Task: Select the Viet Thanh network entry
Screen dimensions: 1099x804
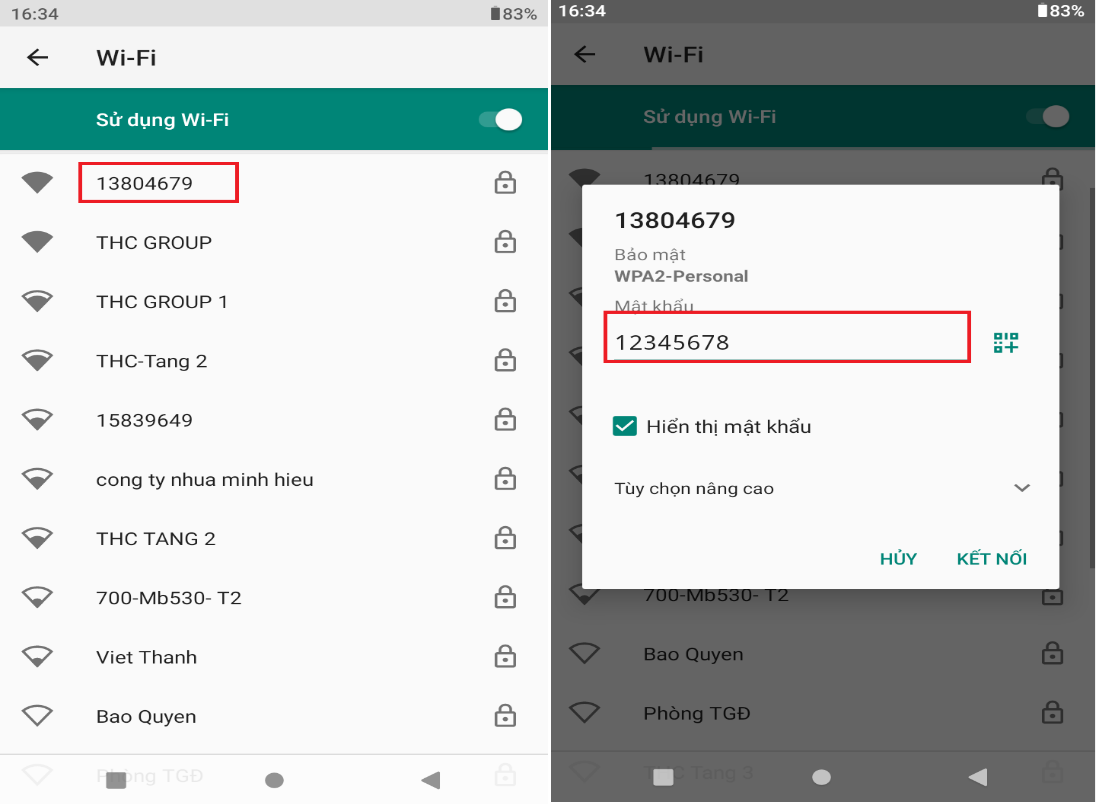Action: (147, 657)
